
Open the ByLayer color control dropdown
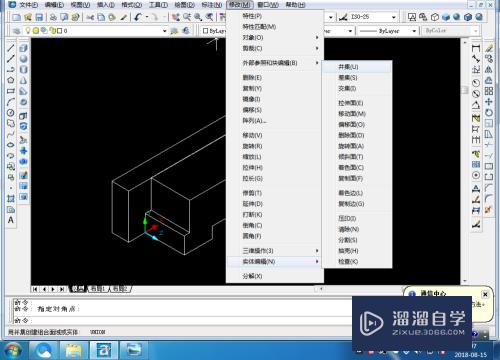click(214, 31)
